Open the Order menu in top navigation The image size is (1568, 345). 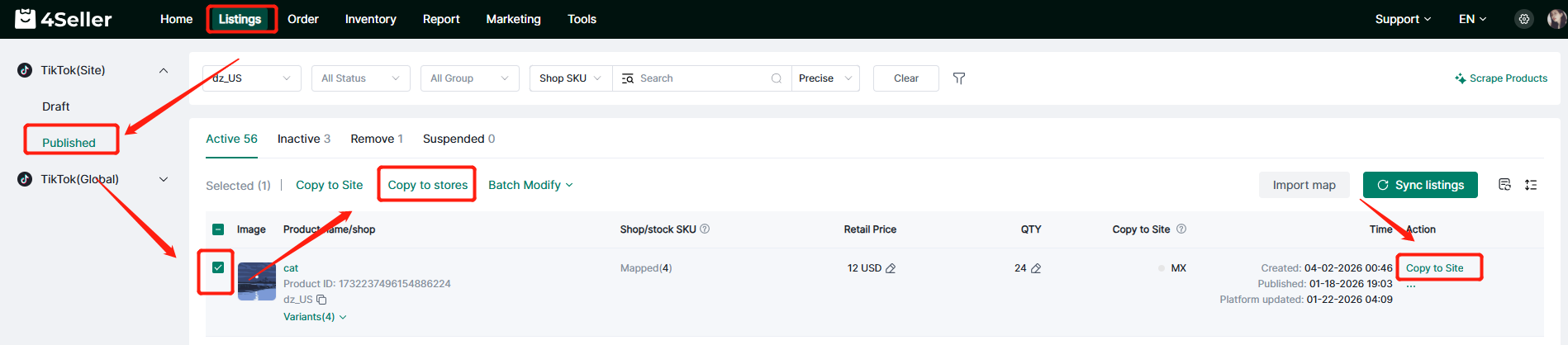[x=302, y=19]
